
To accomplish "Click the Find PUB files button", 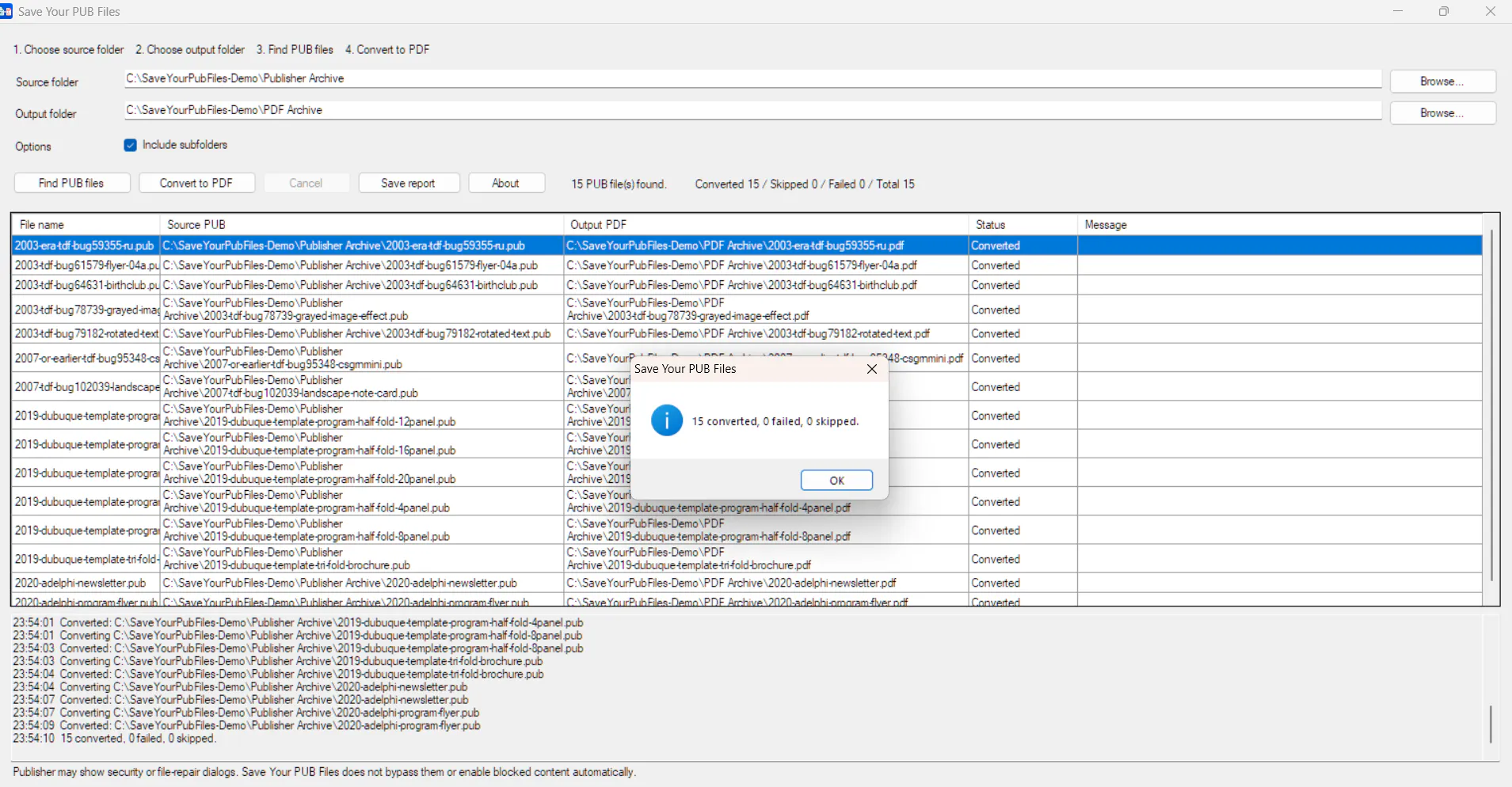I will [x=72, y=183].
